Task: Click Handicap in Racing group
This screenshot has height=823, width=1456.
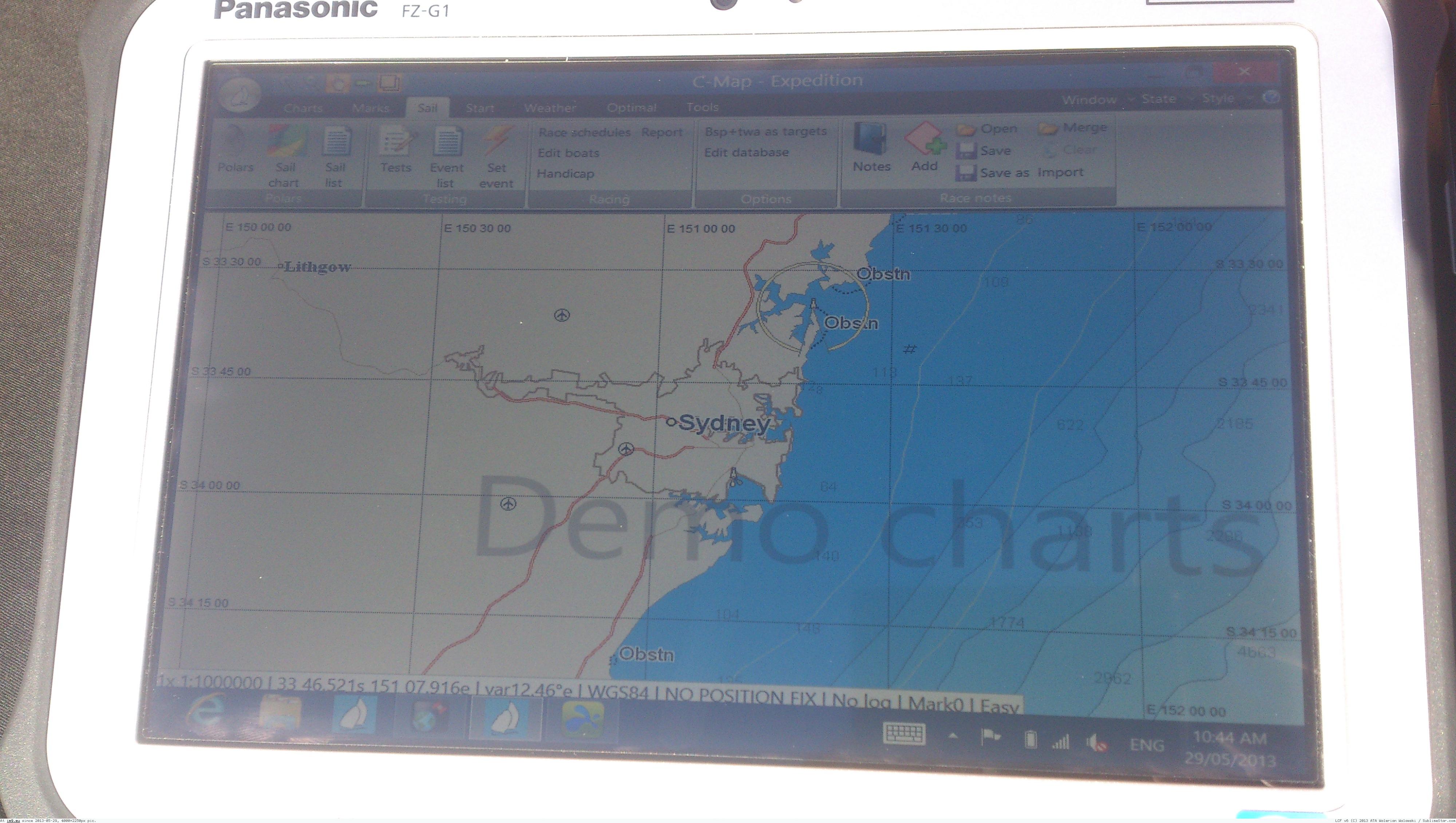Action: point(565,174)
